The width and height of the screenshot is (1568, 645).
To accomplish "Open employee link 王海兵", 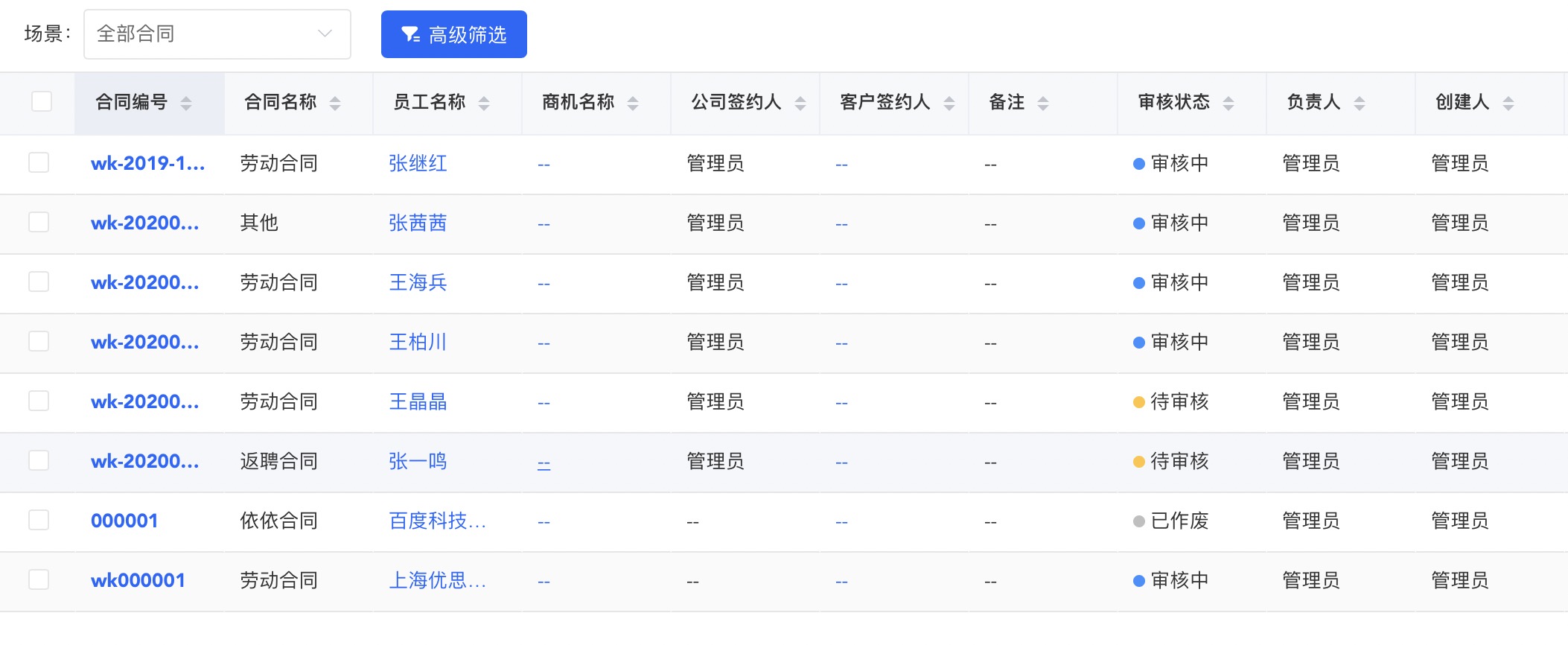I will pos(418,282).
